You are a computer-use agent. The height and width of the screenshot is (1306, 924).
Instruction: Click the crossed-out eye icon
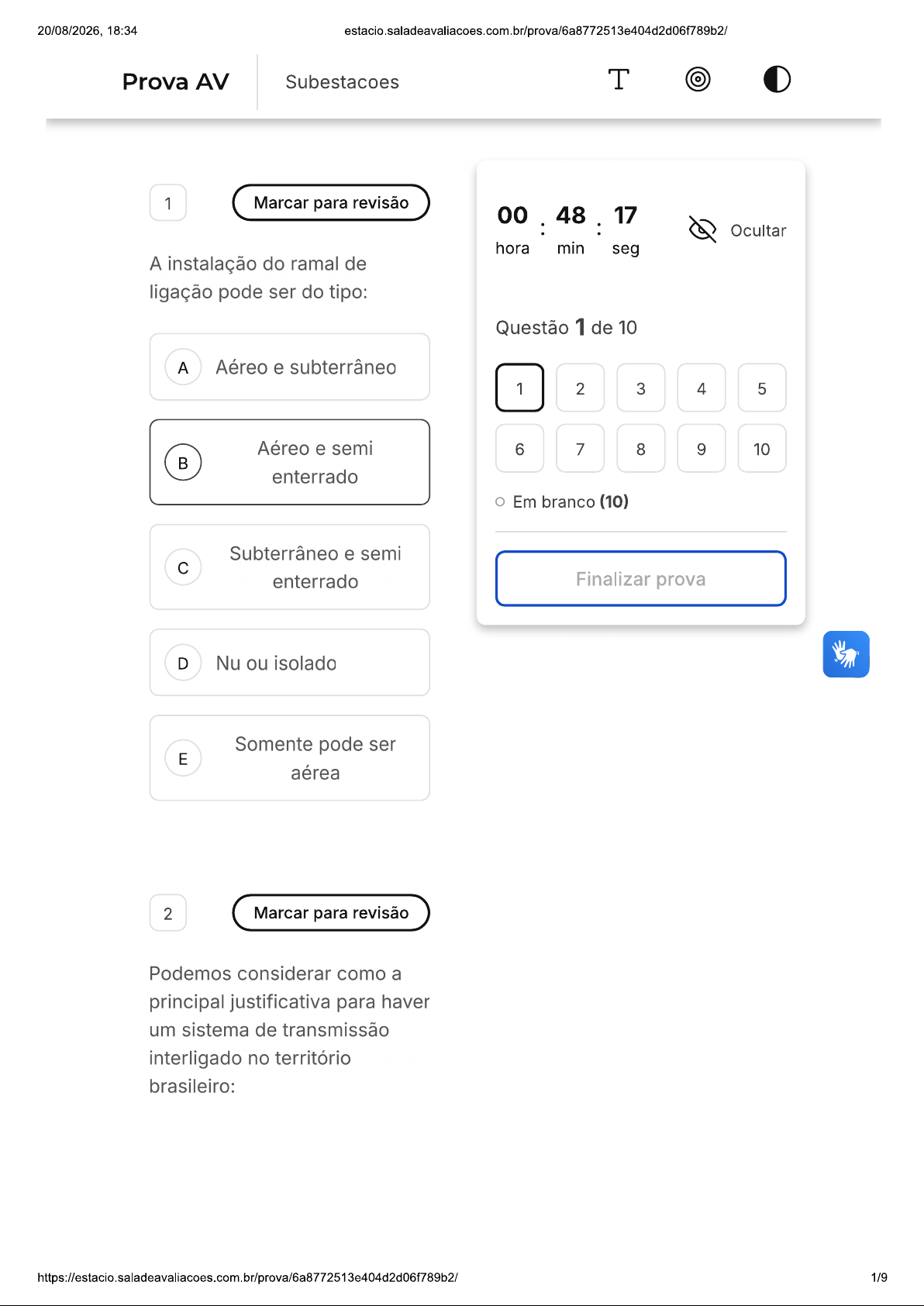click(x=702, y=229)
